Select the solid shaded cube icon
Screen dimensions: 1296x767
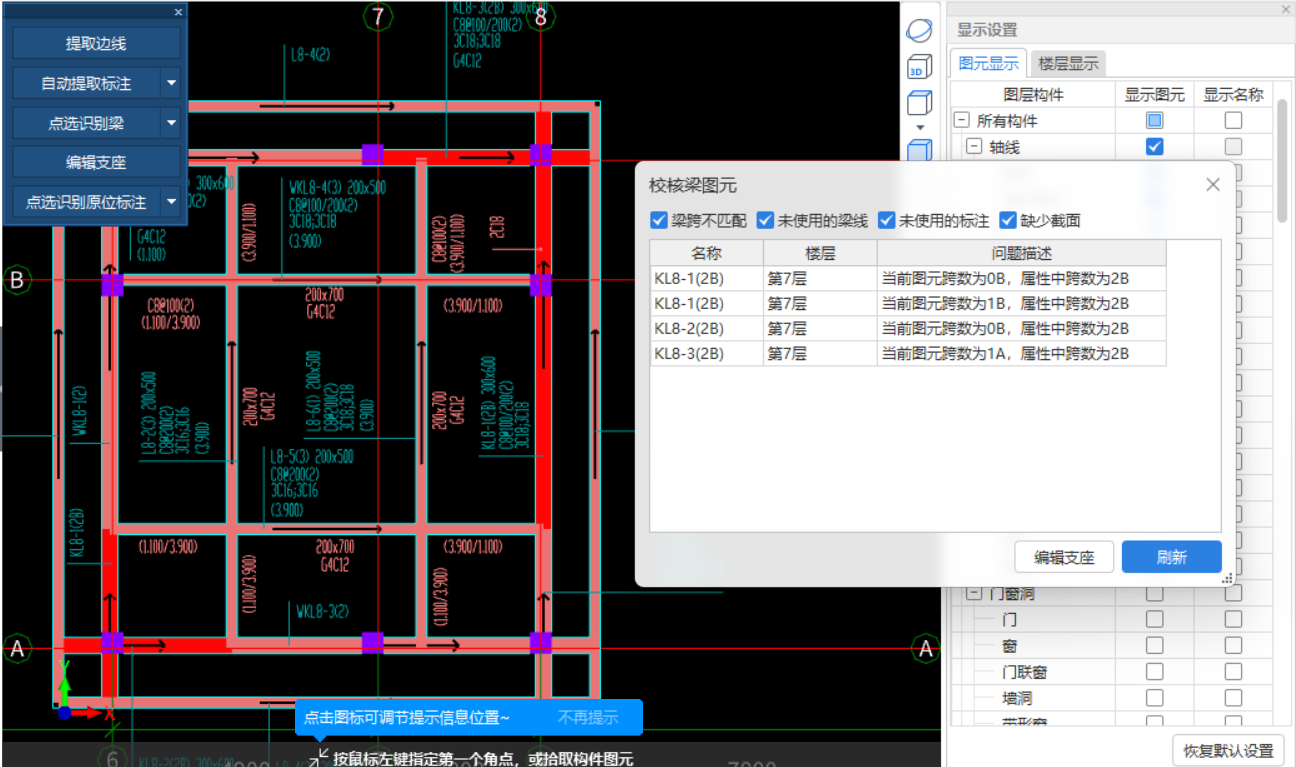(x=919, y=150)
